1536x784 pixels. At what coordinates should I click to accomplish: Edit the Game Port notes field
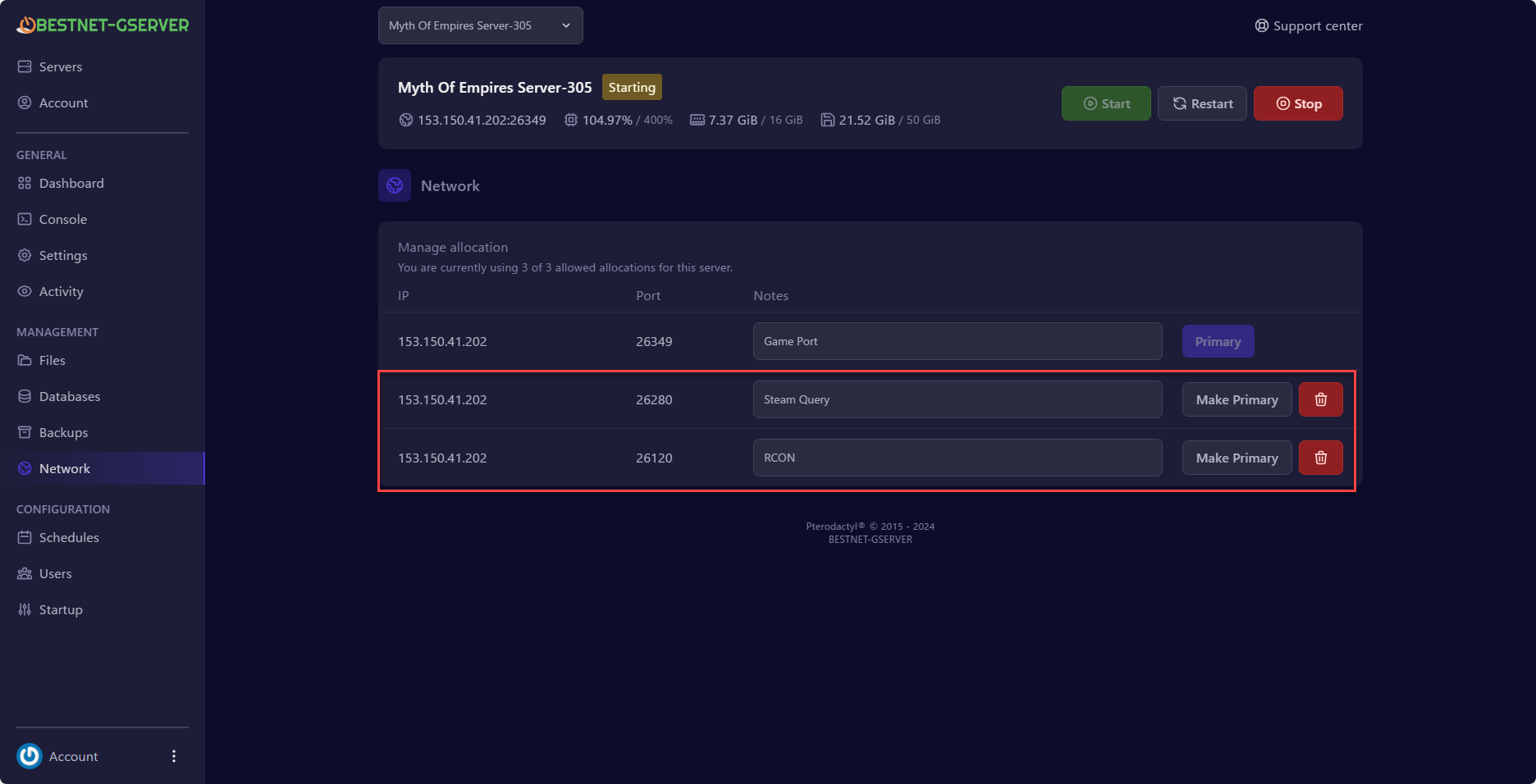(x=958, y=341)
